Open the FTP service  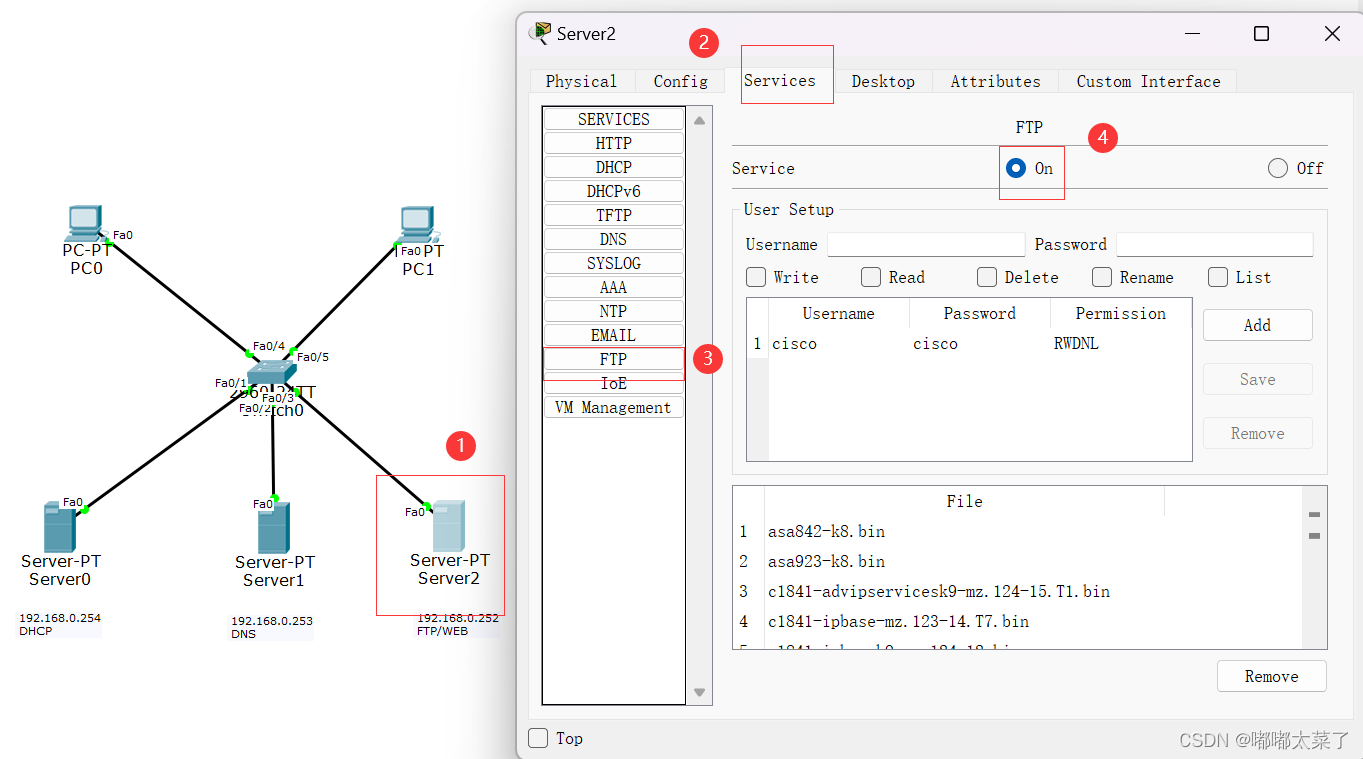tap(614, 359)
